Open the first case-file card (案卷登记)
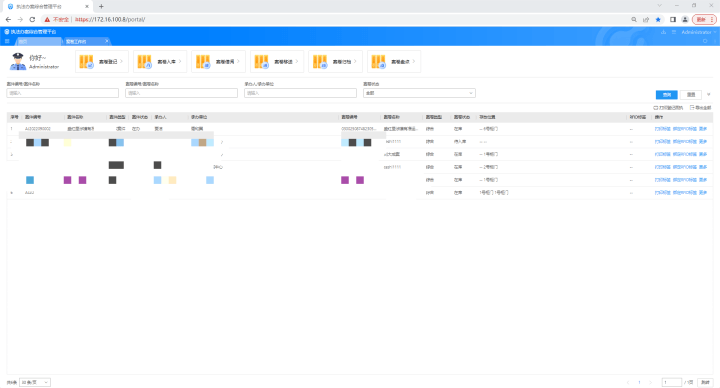The width and height of the screenshot is (720, 388). [x=101, y=62]
